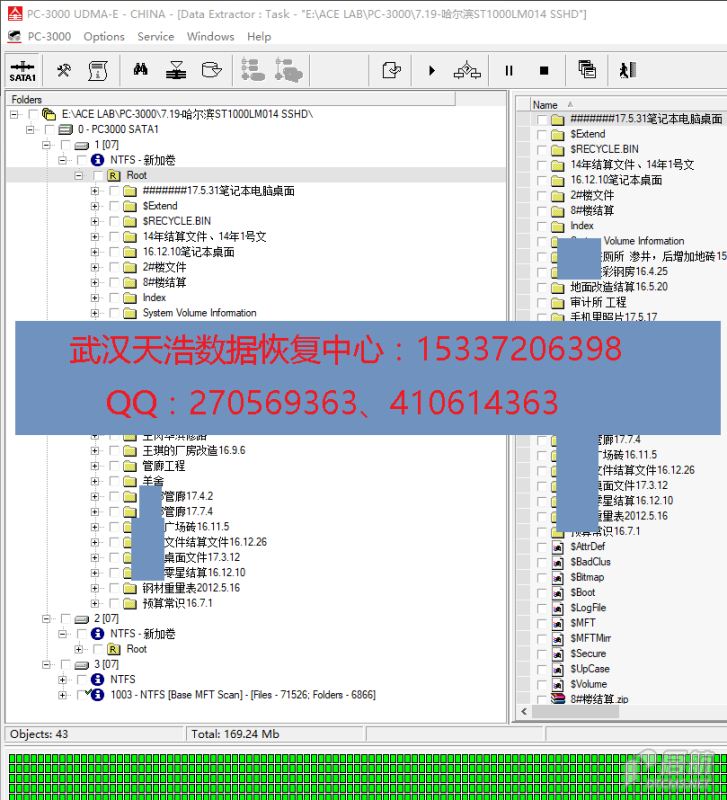Collapse the 0 - PC3000 SATA1 node
The image size is (727, 800).
click(31, 130)
